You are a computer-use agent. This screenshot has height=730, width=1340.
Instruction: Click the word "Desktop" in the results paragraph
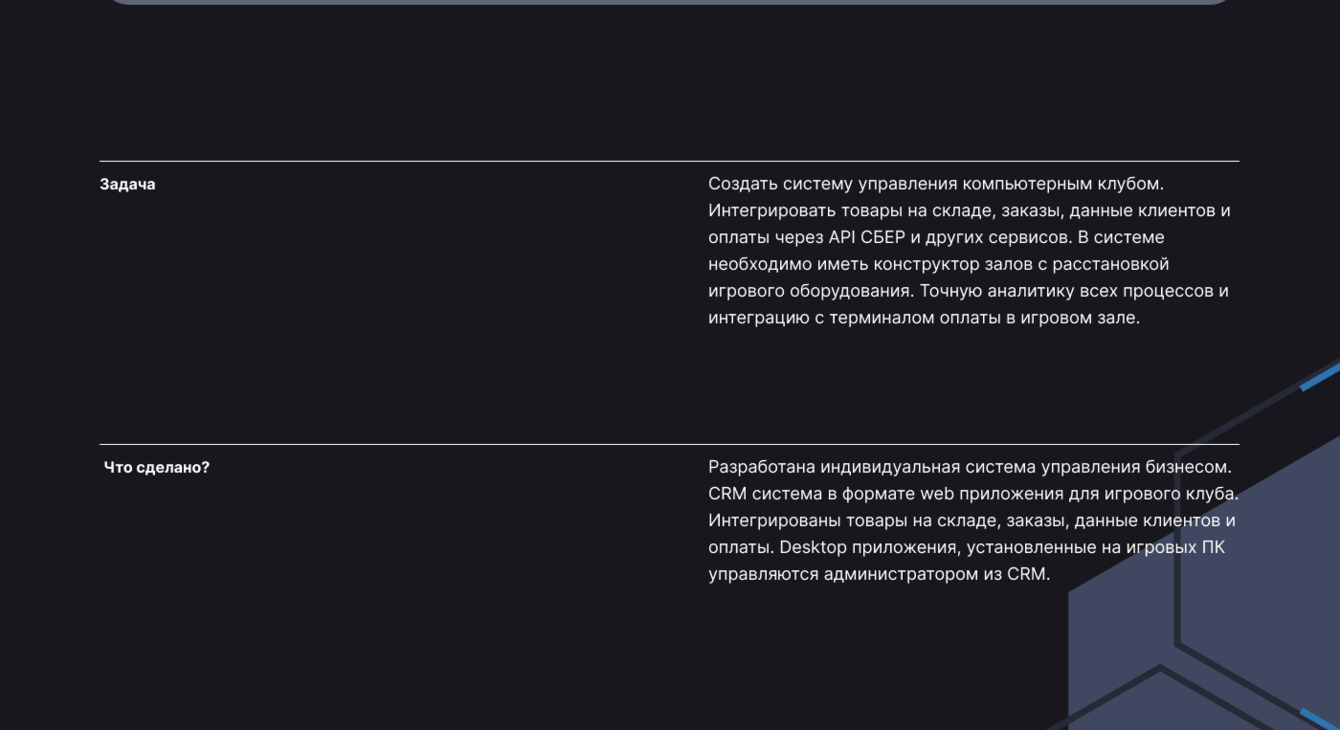812,547
